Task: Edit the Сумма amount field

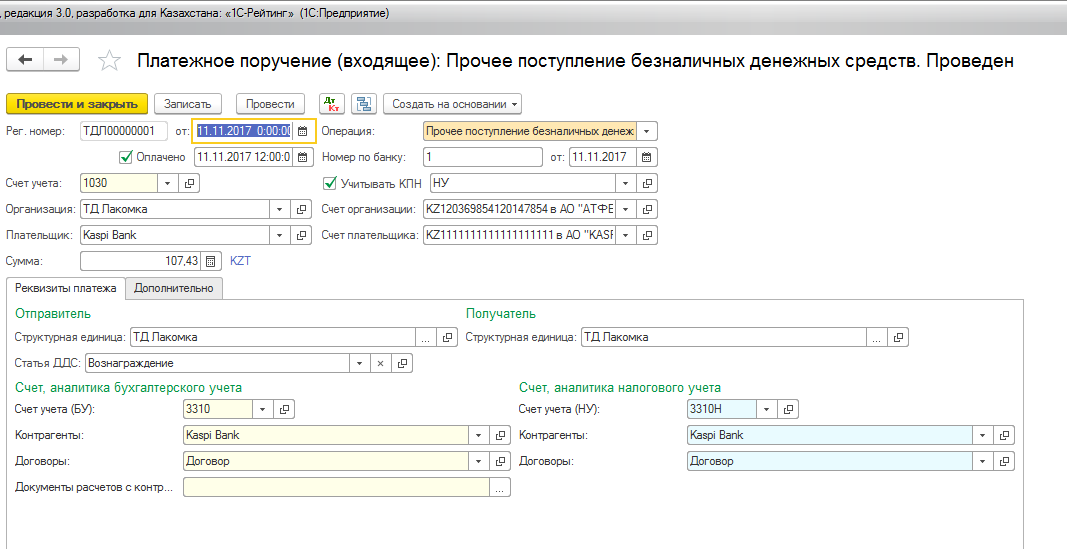Action: (140, 261)
